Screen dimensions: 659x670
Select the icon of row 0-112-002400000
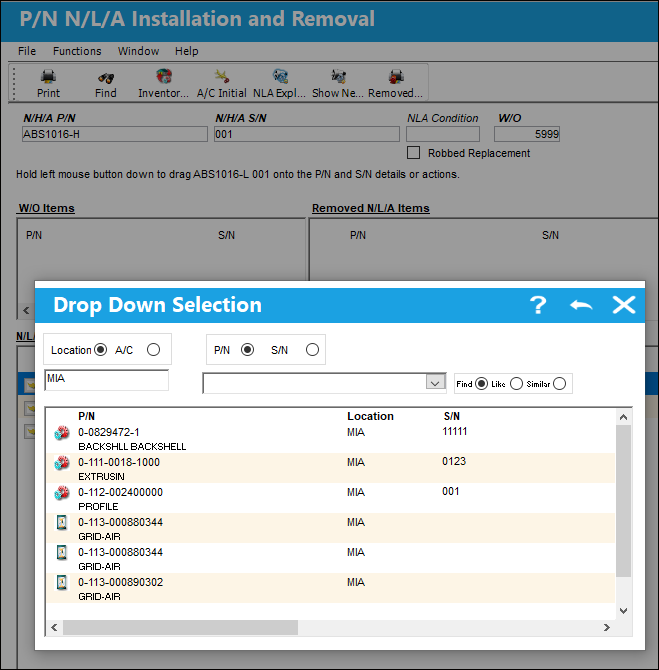[x=62, y=493]
